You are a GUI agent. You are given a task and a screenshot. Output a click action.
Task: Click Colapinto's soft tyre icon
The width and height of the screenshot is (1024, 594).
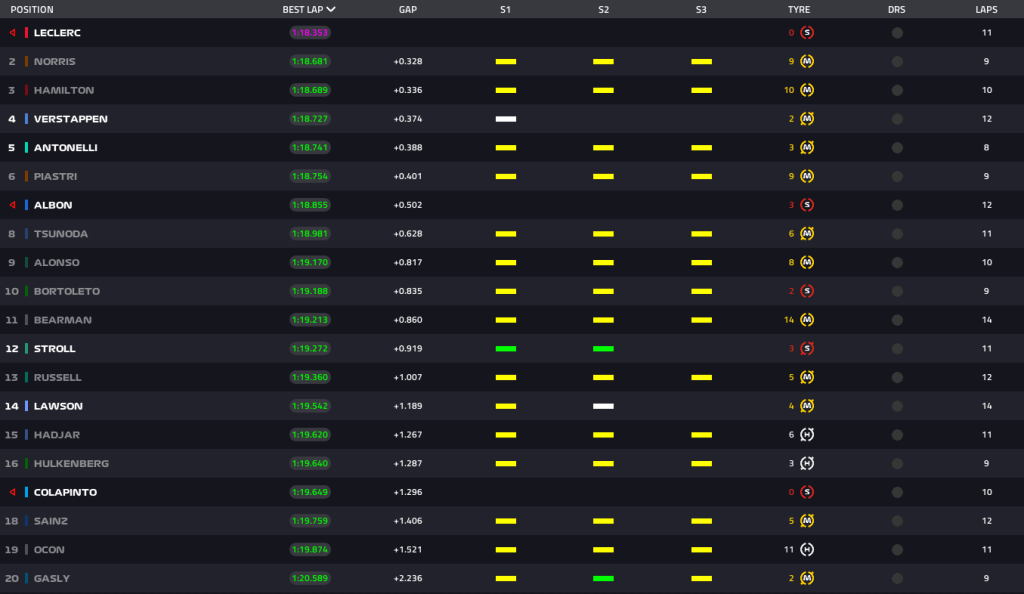807,492
